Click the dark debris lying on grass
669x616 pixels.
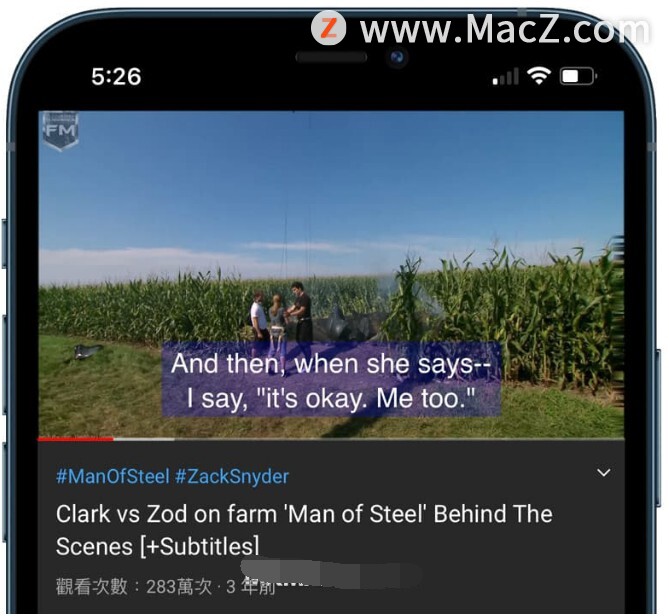tap(87, 351)
